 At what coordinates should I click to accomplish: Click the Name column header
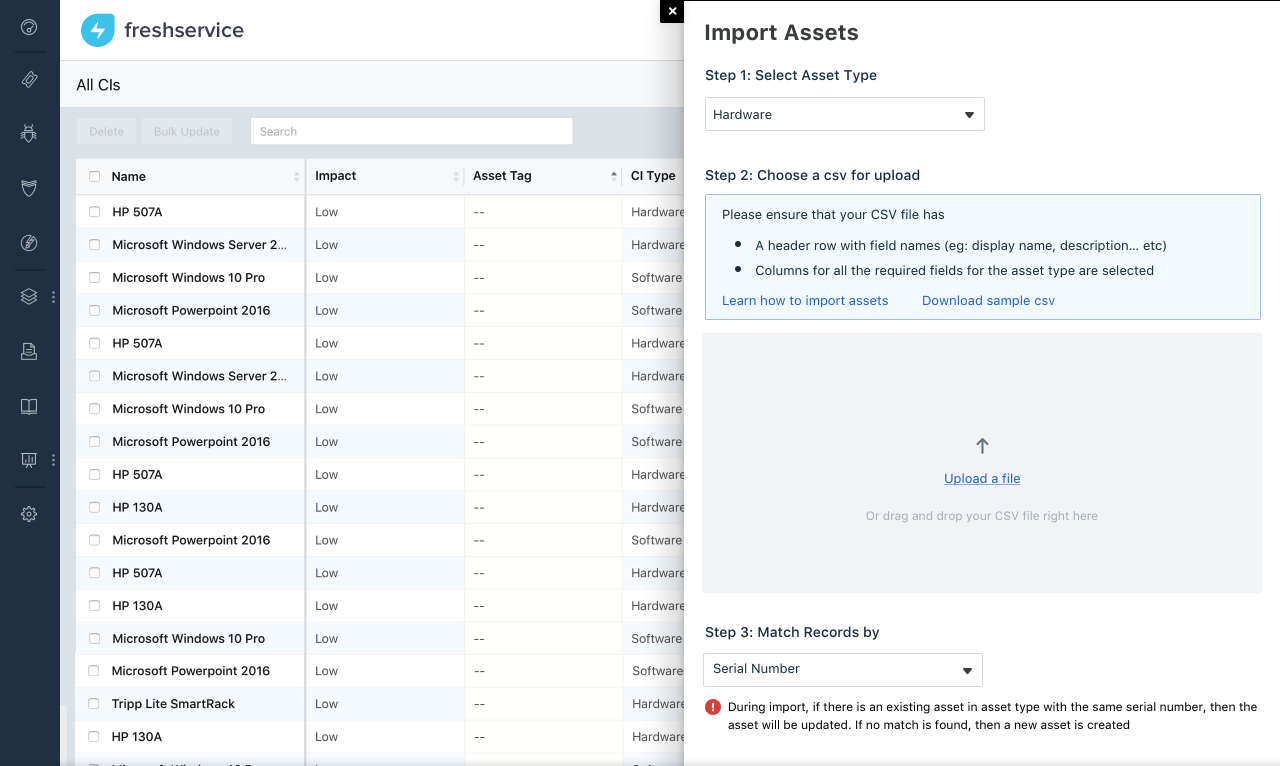(x=129, y=177)
